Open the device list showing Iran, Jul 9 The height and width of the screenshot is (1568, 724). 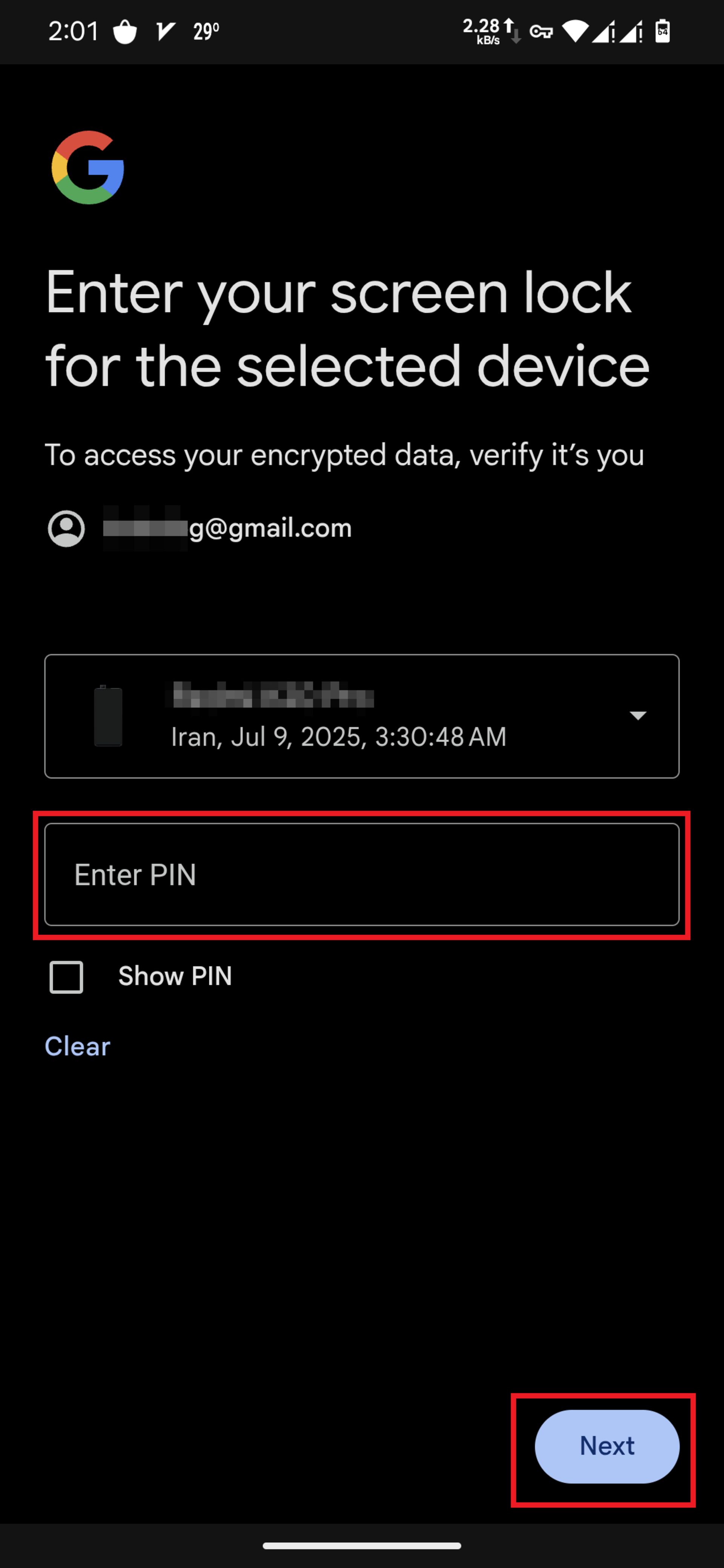[362, 716]
